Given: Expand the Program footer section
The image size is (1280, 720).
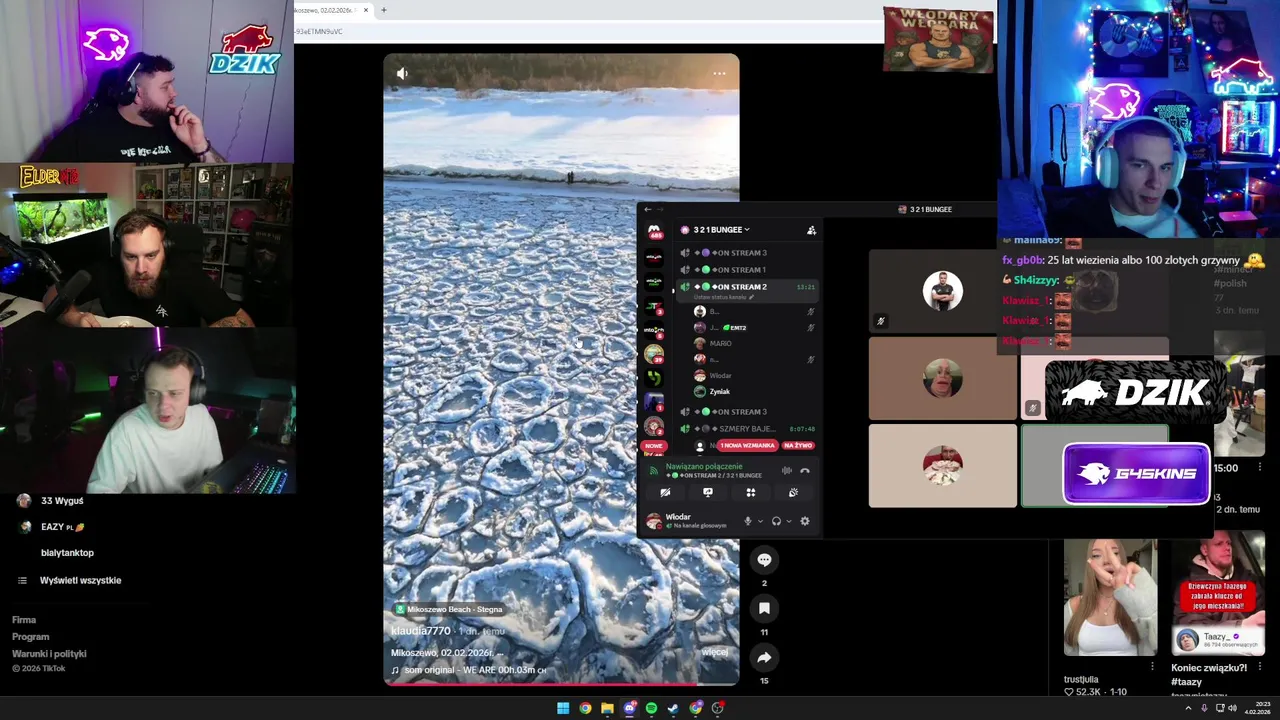Looking at the screenshot, I should (x=30, y=637).
